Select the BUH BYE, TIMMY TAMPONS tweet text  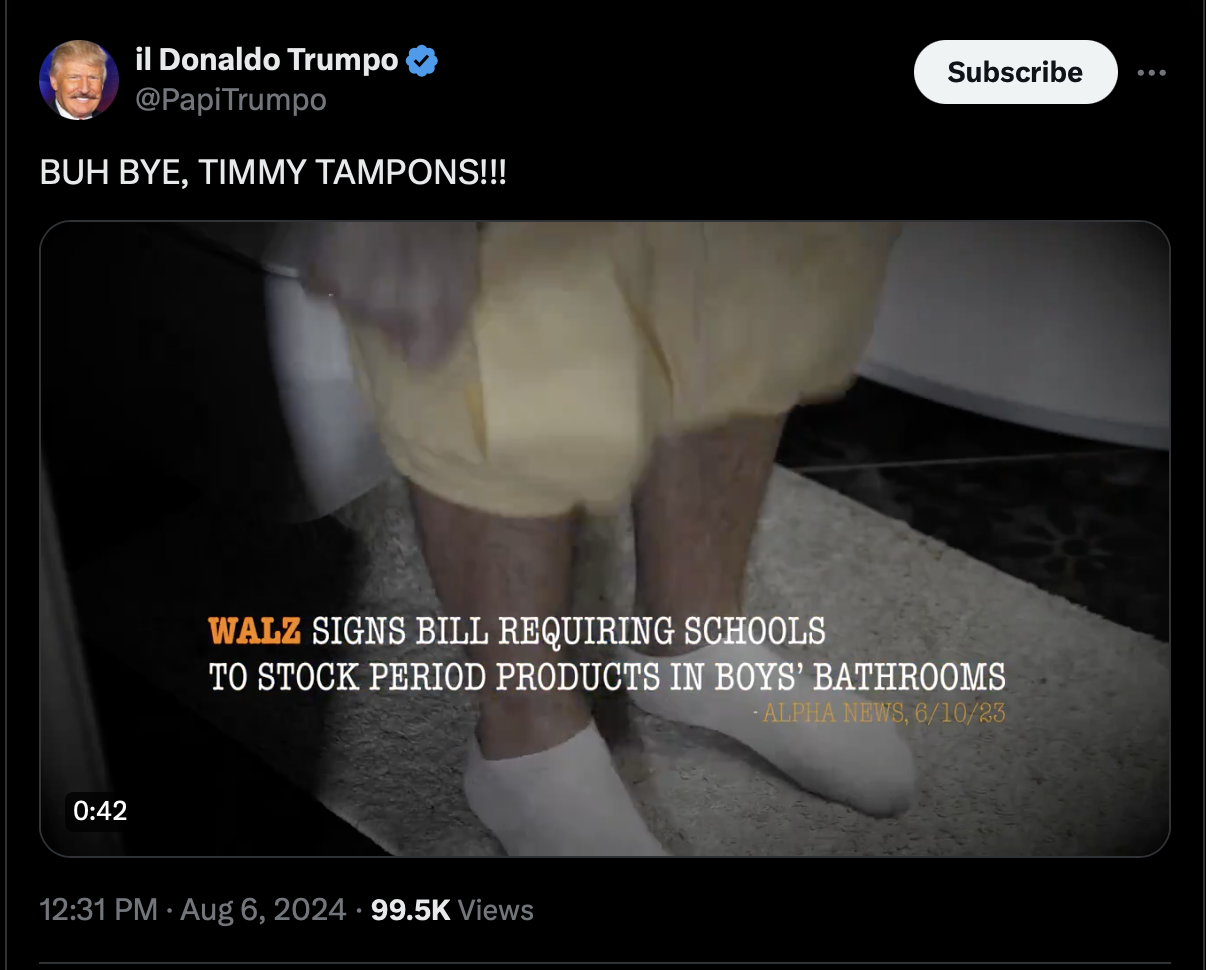(273, 173)
